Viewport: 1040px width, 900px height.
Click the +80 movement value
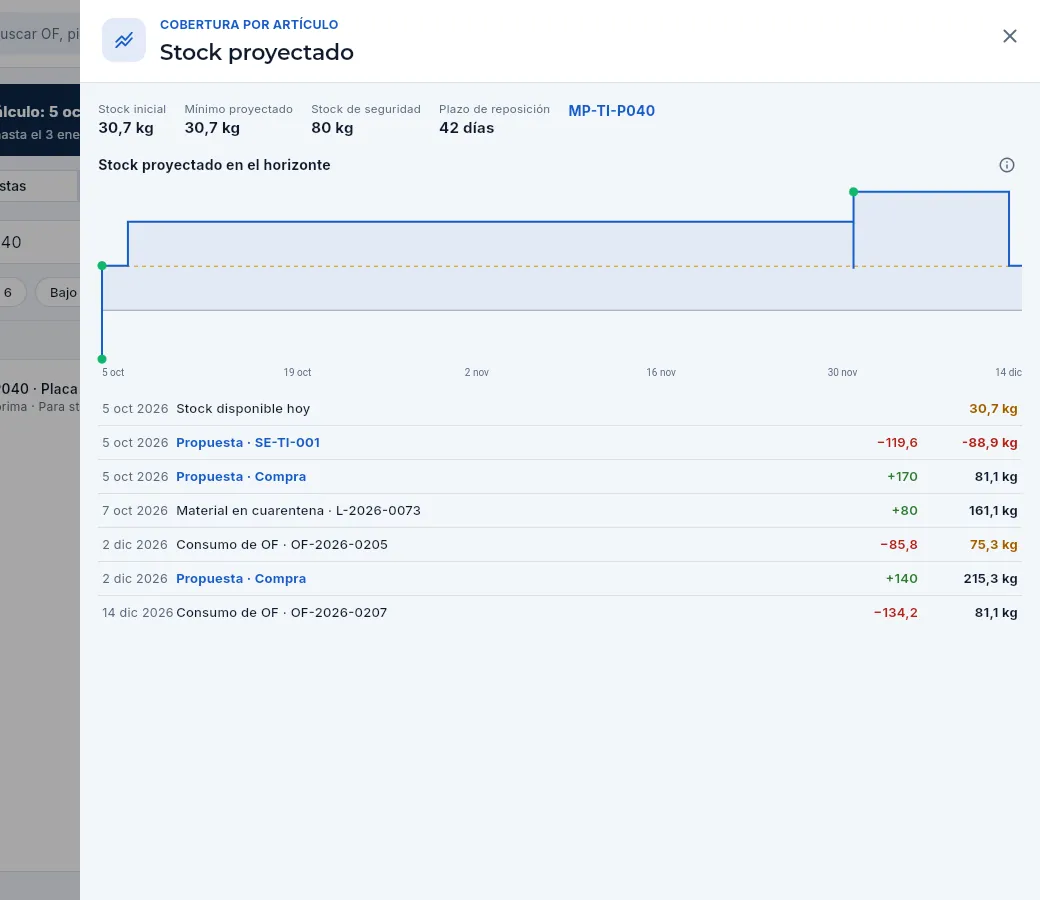[x=905, y=511]
